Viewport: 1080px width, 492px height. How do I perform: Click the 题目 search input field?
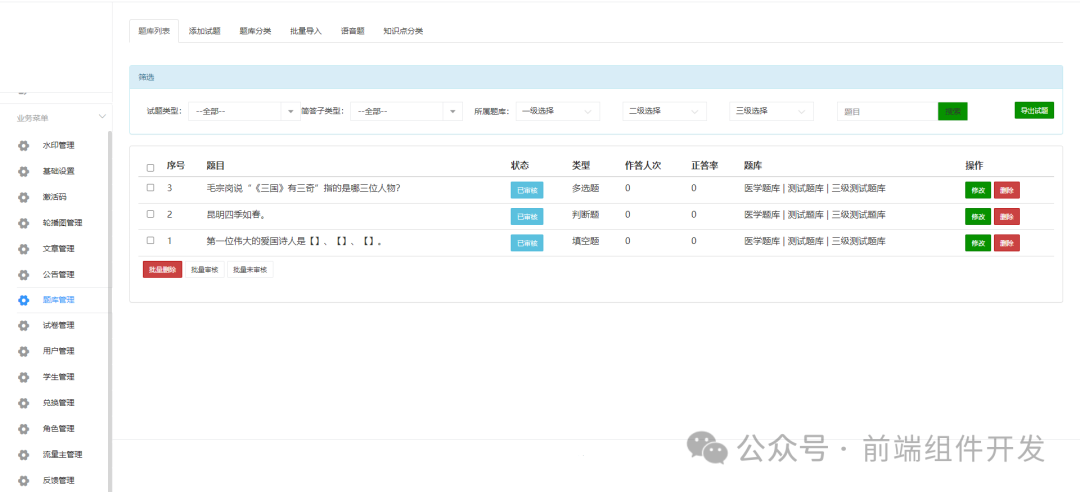point(888,111)
